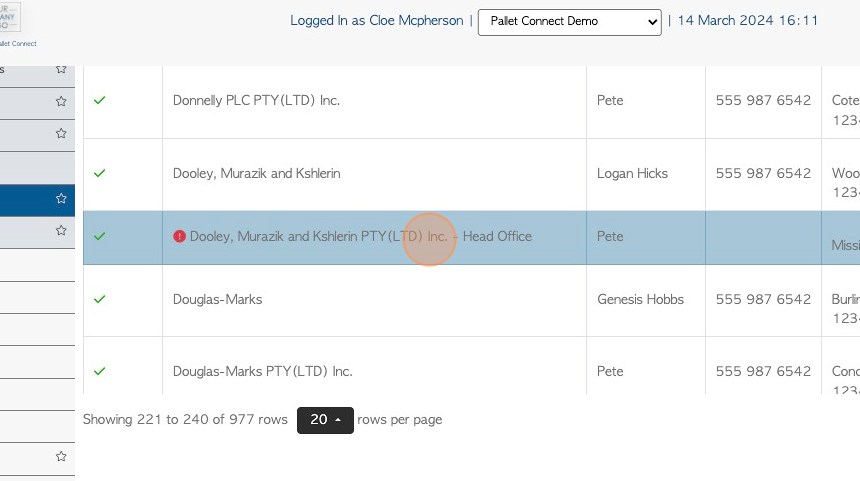This screenshot has width=860, height=481.
Task: Open the 20 rows per page dropdown
Action: click(x=325, y=420)
